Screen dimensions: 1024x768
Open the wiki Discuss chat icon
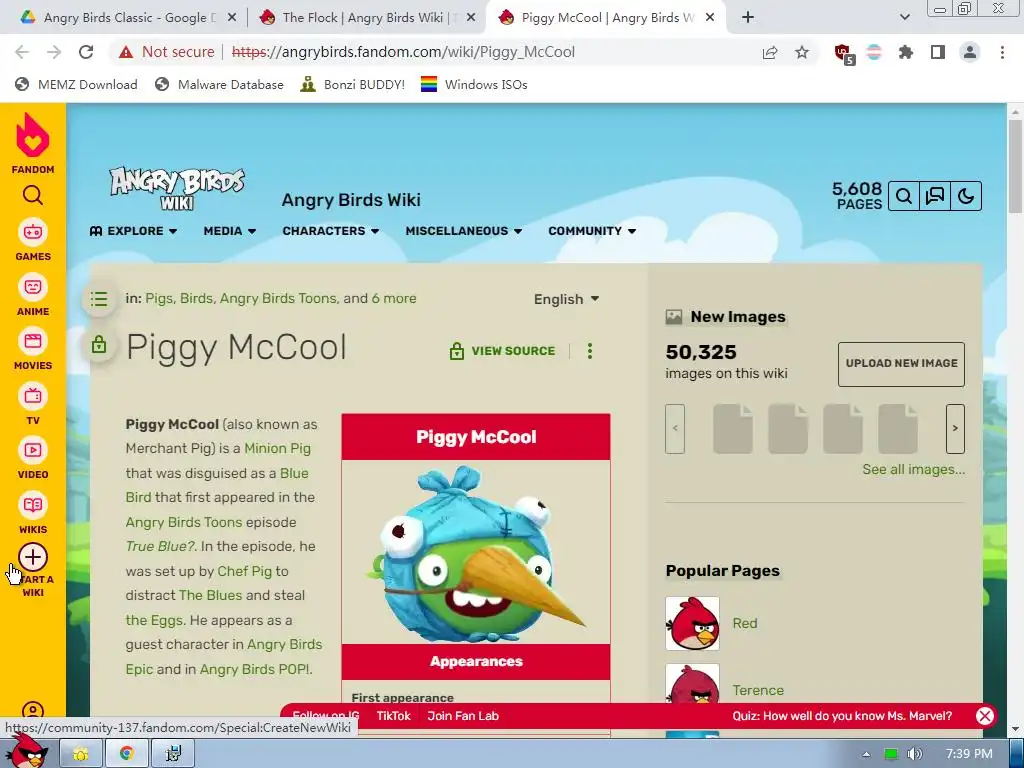coord(935,196)
